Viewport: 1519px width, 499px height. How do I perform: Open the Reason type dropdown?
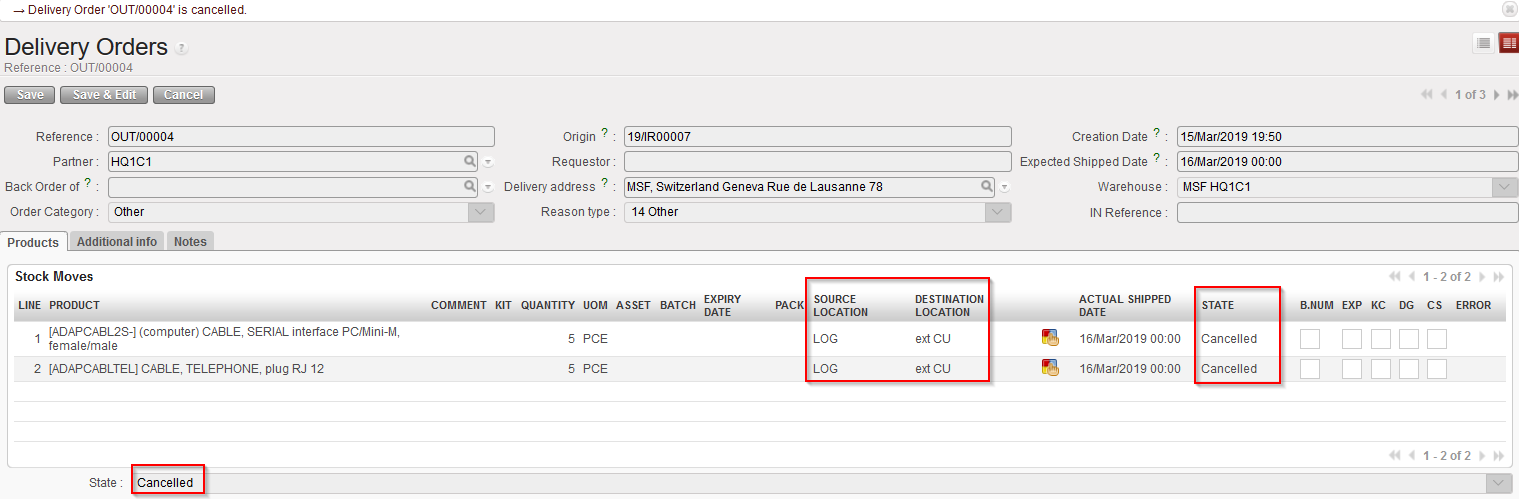997,212
